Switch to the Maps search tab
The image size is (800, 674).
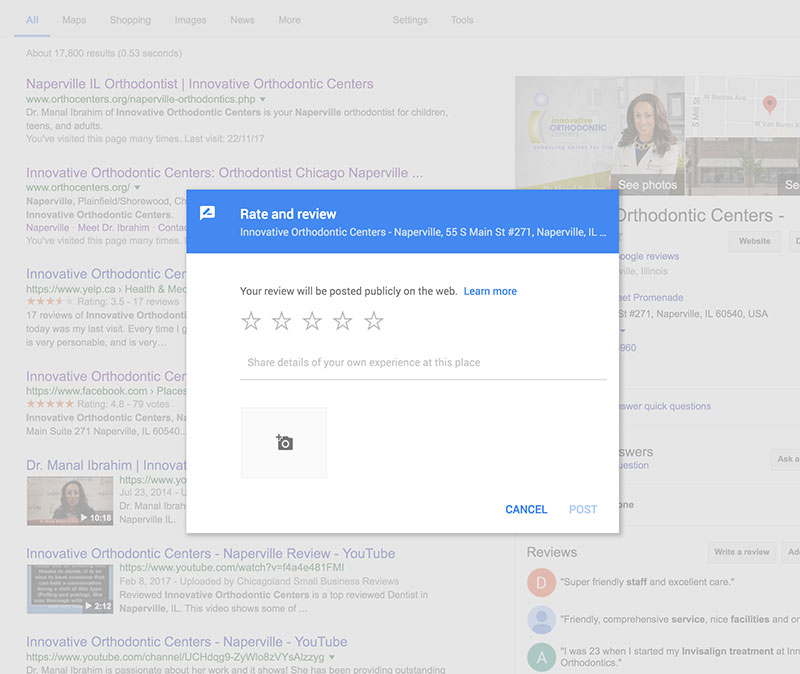[74, 20]
